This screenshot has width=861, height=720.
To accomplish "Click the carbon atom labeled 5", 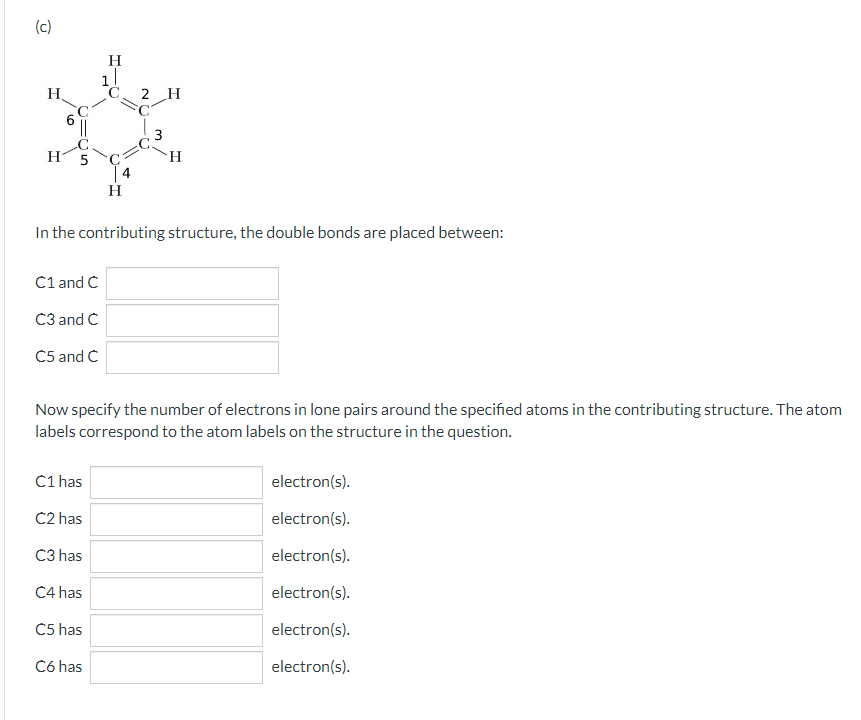I will pyautogui.click(x=83, y=146).
